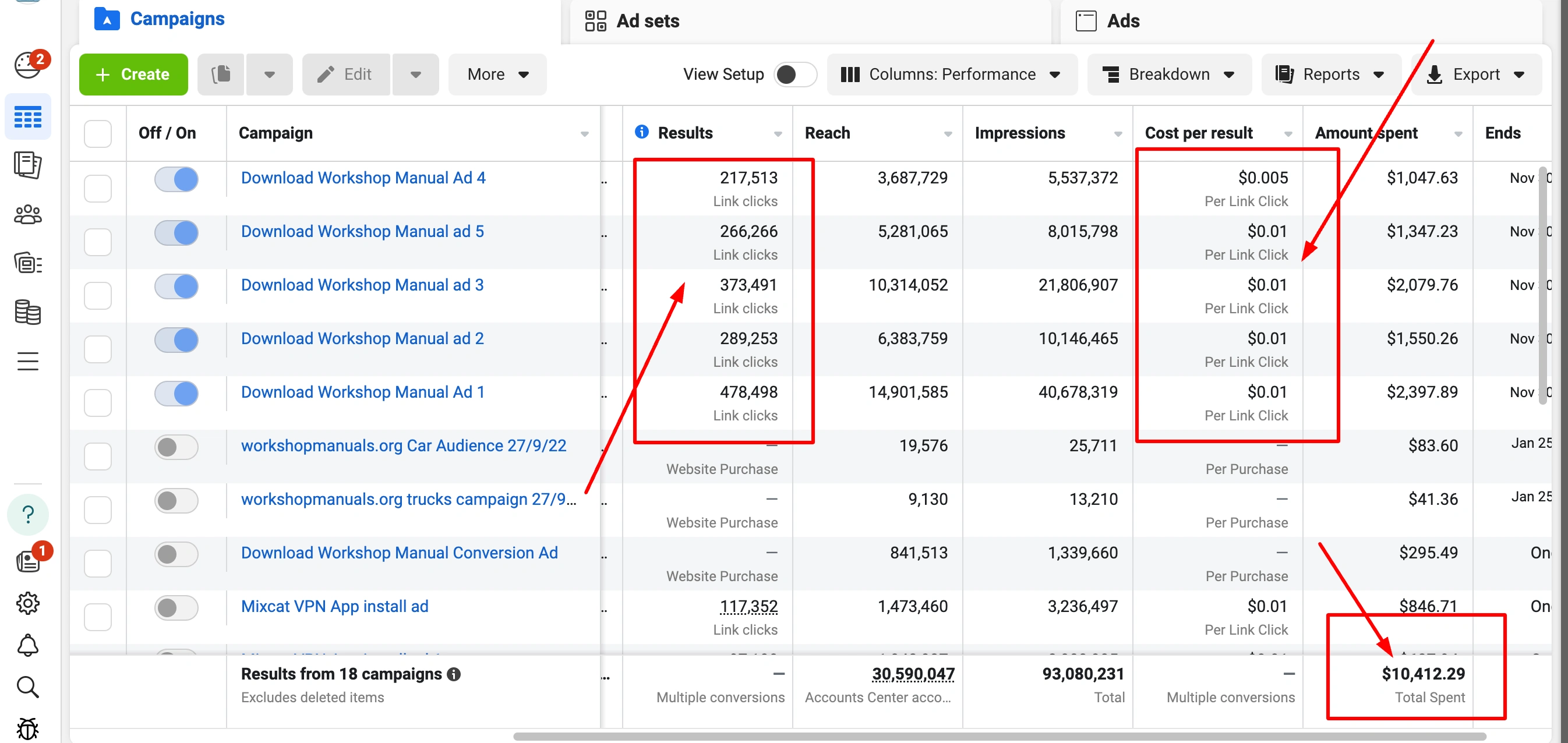Toggle the View Setup switch
Viewport: 1568px width, 743px height.
tap(794, 74)
